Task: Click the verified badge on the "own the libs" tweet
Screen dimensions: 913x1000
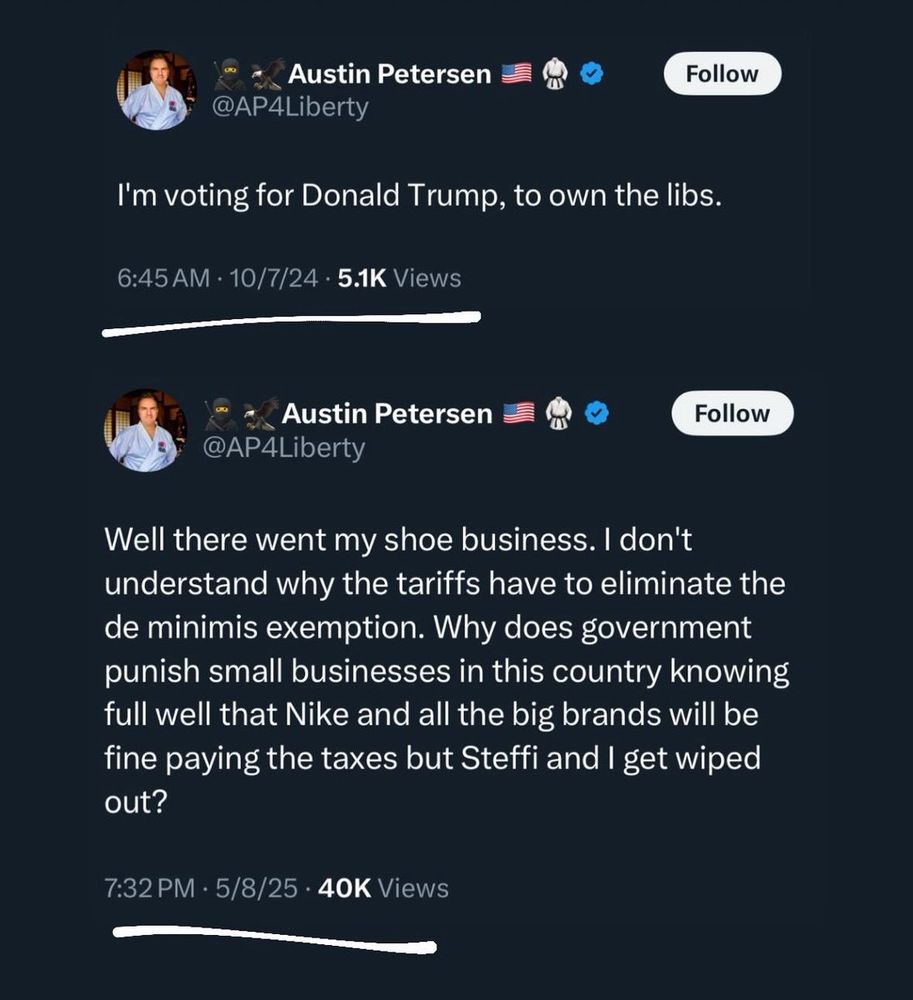Action: [x=591, y=74]
